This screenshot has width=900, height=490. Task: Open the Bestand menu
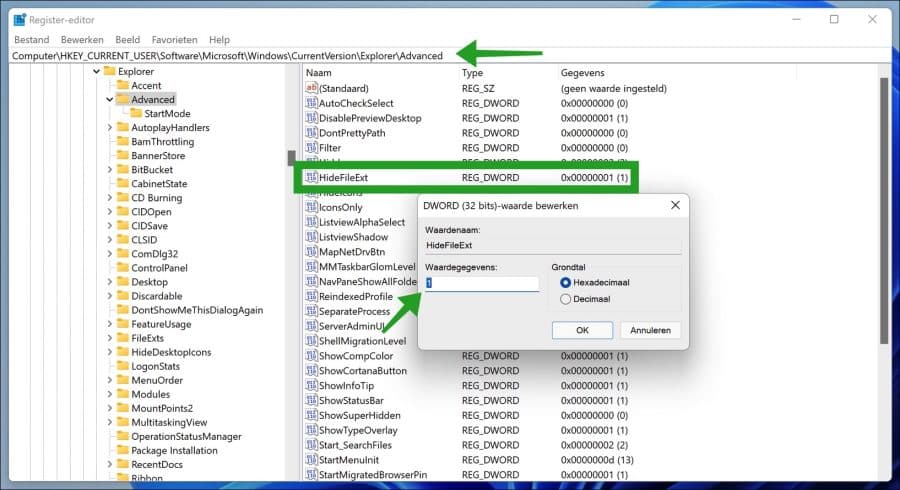click(x=32, y=40)
